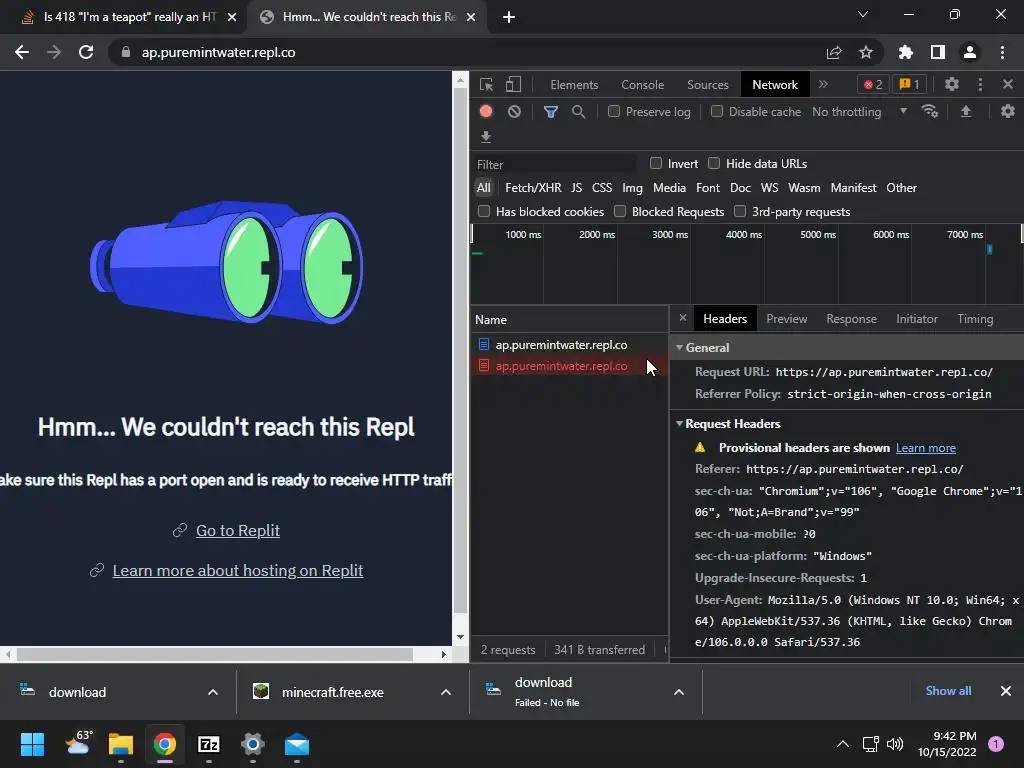Open Chrome three-dot menu

1002,52
